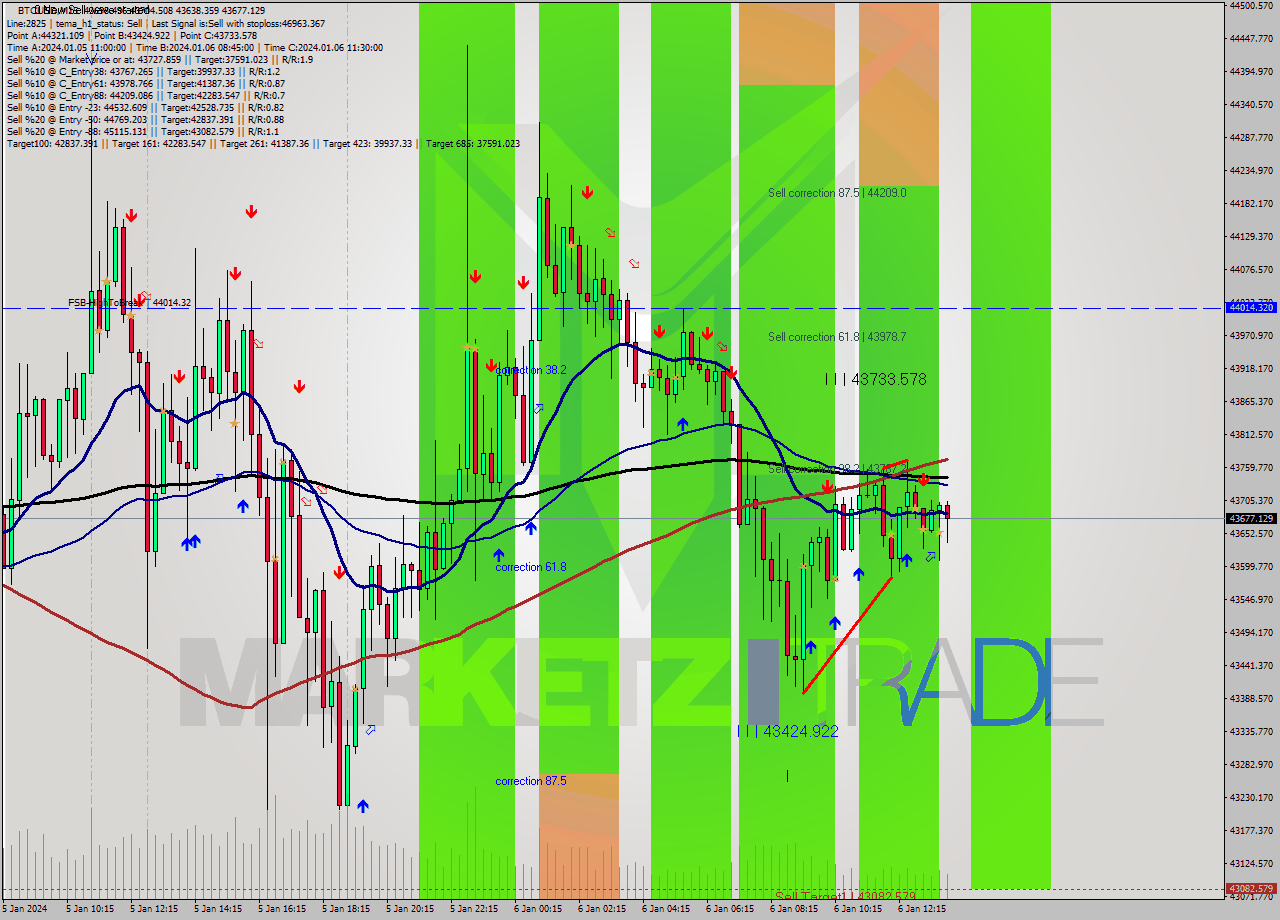Click the 44447.770 price axis value
The height and width of the screenshot is (920, 1280).
click(x=1251, y=38)
